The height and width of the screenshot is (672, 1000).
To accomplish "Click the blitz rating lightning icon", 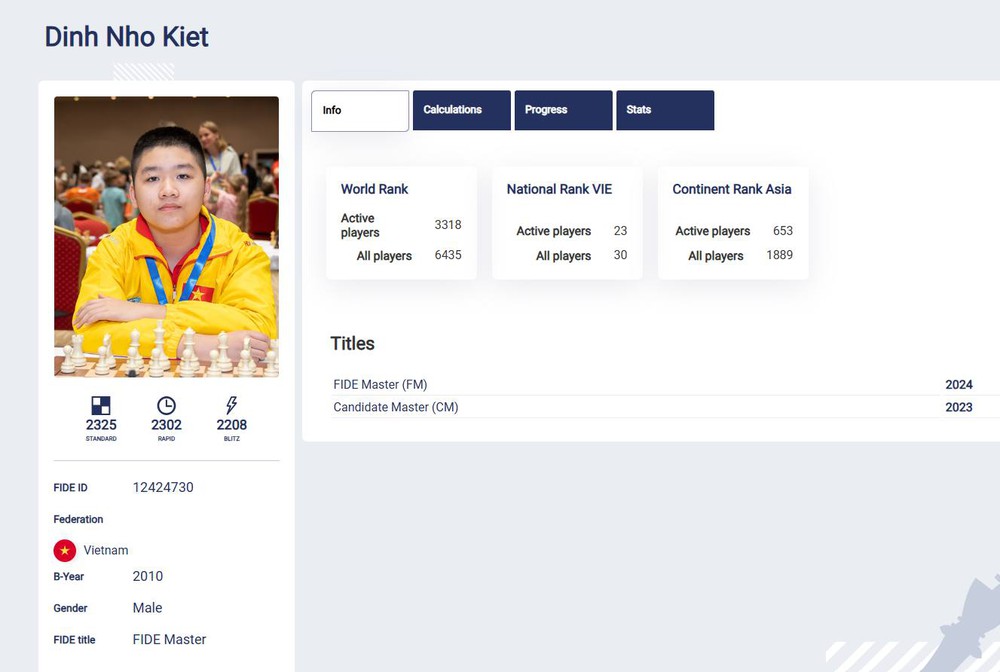I will pyautogui.click(x=232, y=405).
